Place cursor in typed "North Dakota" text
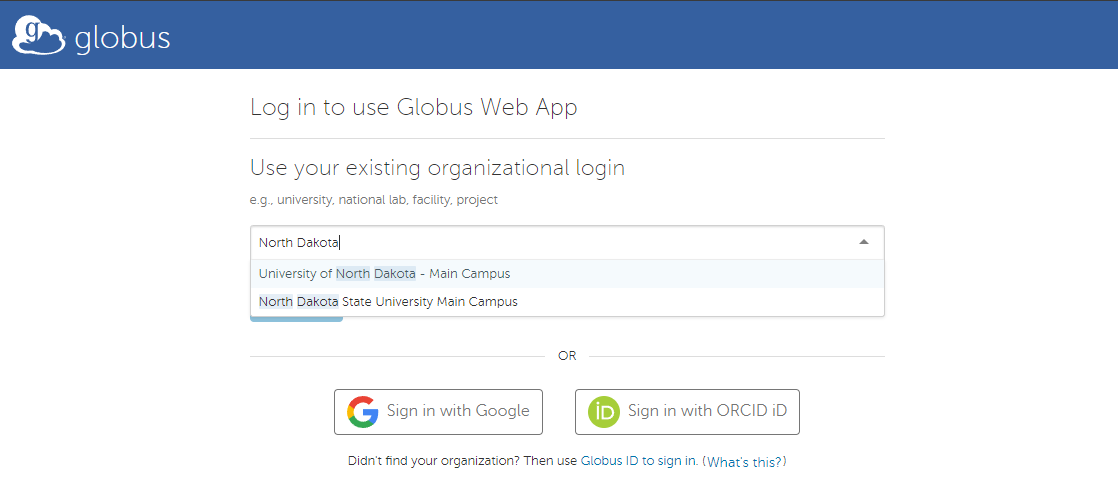This screenshot has height=483, width=1118. point(299,242)
